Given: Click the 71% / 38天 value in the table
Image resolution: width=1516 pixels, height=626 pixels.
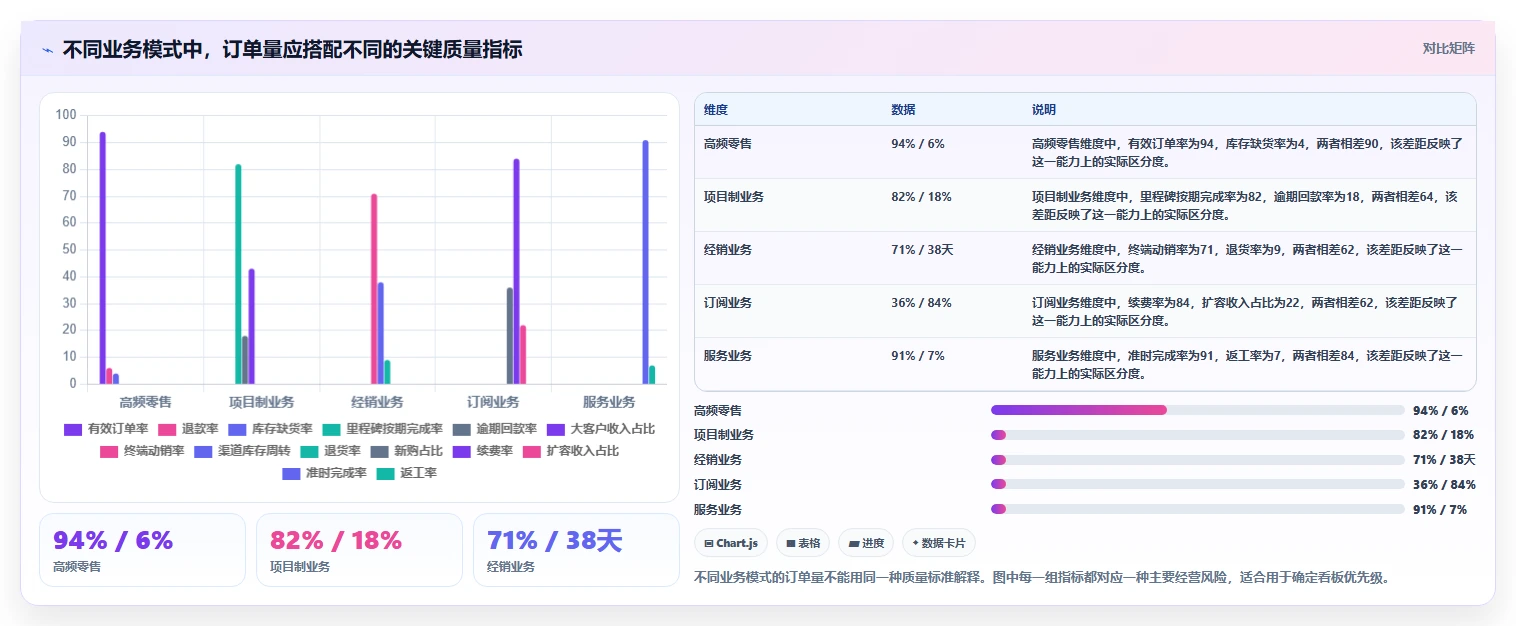Looking at the screenshot, I should 922,250.
